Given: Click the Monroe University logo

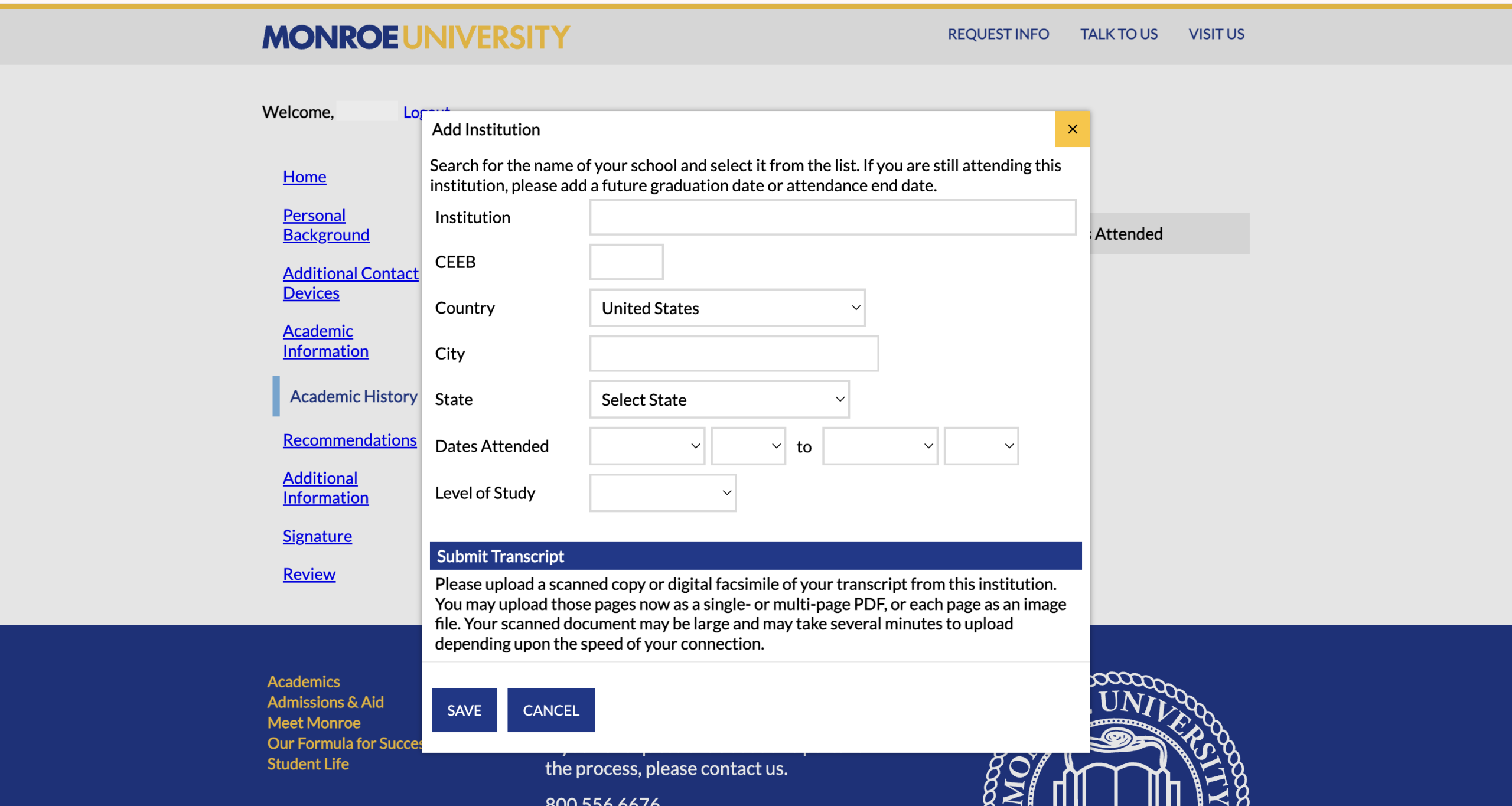Looking at the screenshot, I should click(416, 37).
